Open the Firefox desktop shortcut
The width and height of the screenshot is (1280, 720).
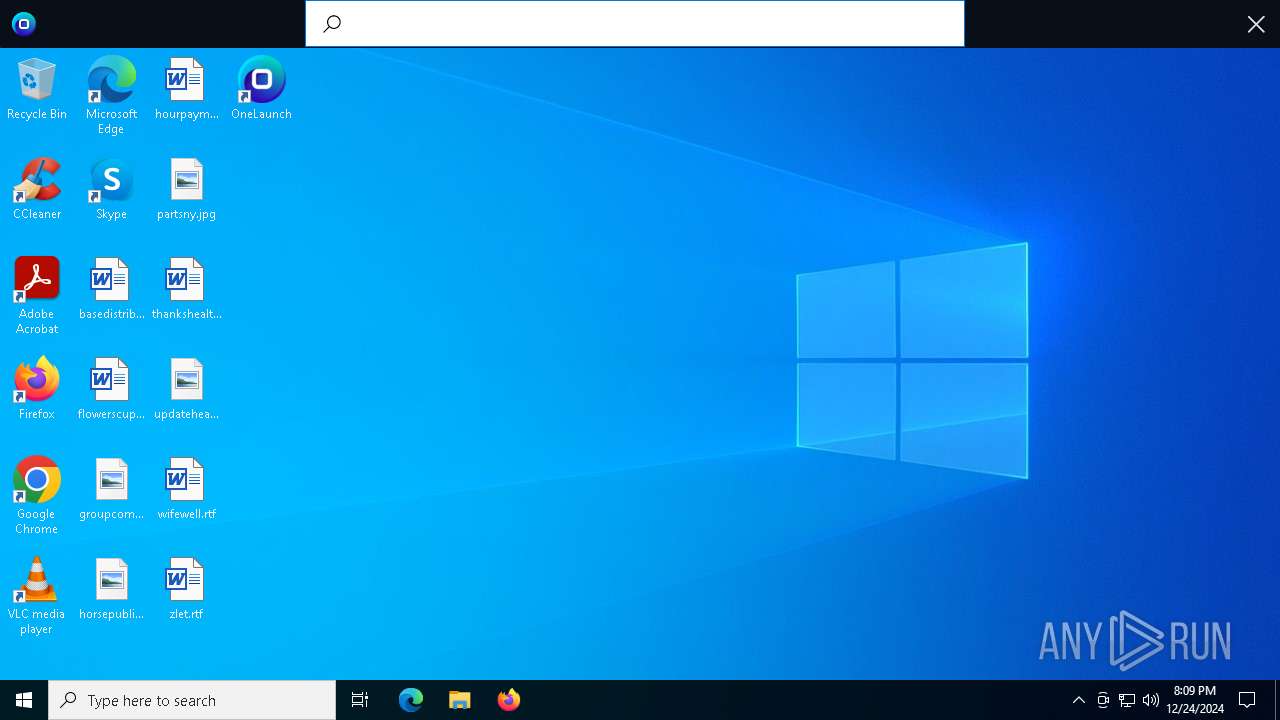click(x=37, y=388)
